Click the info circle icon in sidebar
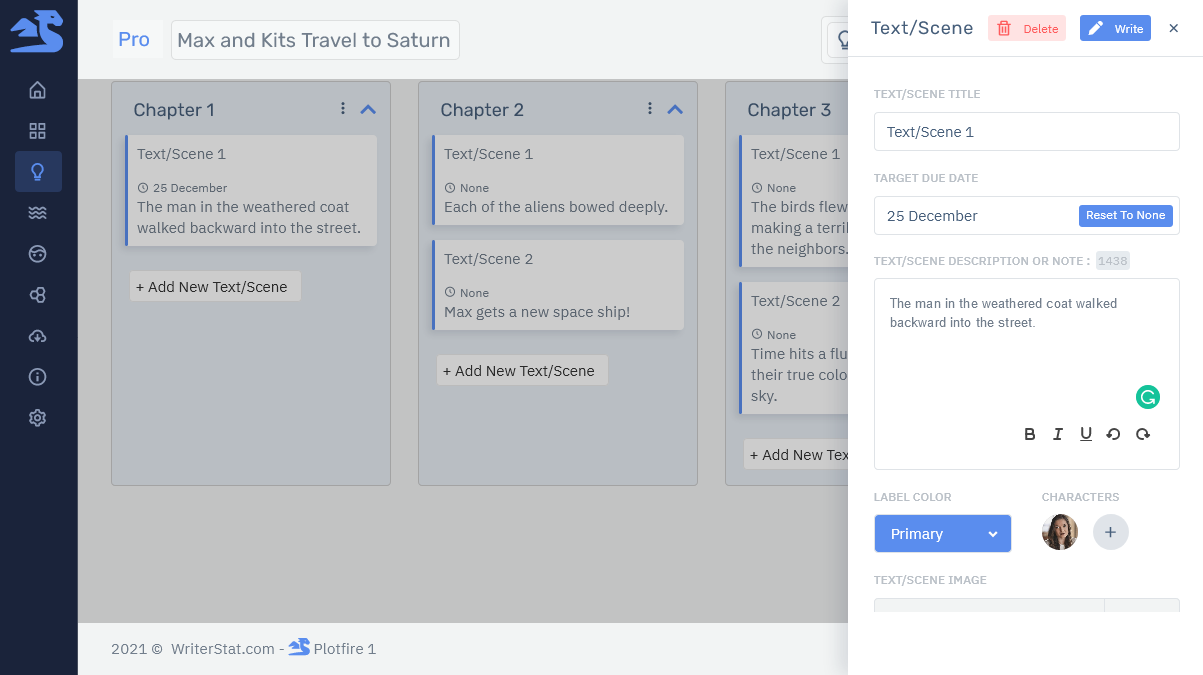 tap(38, 377)
